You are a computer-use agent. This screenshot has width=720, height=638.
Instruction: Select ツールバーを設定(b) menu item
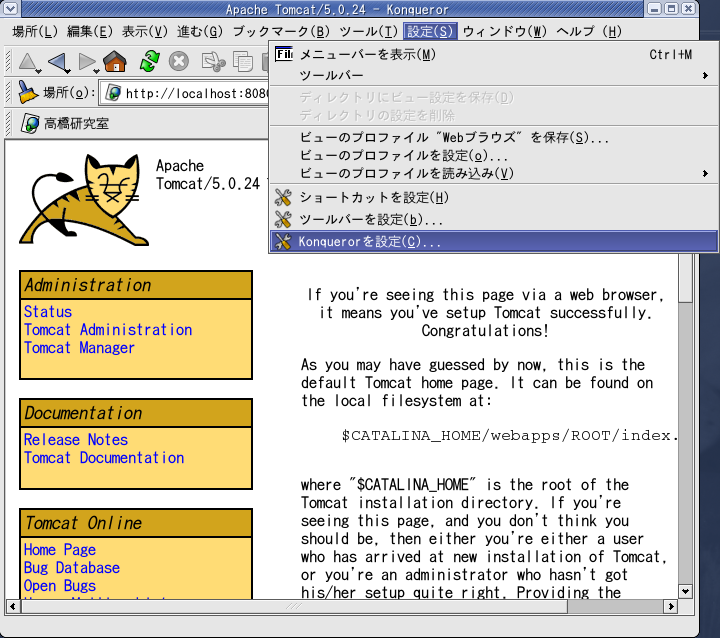pos(493,220)
